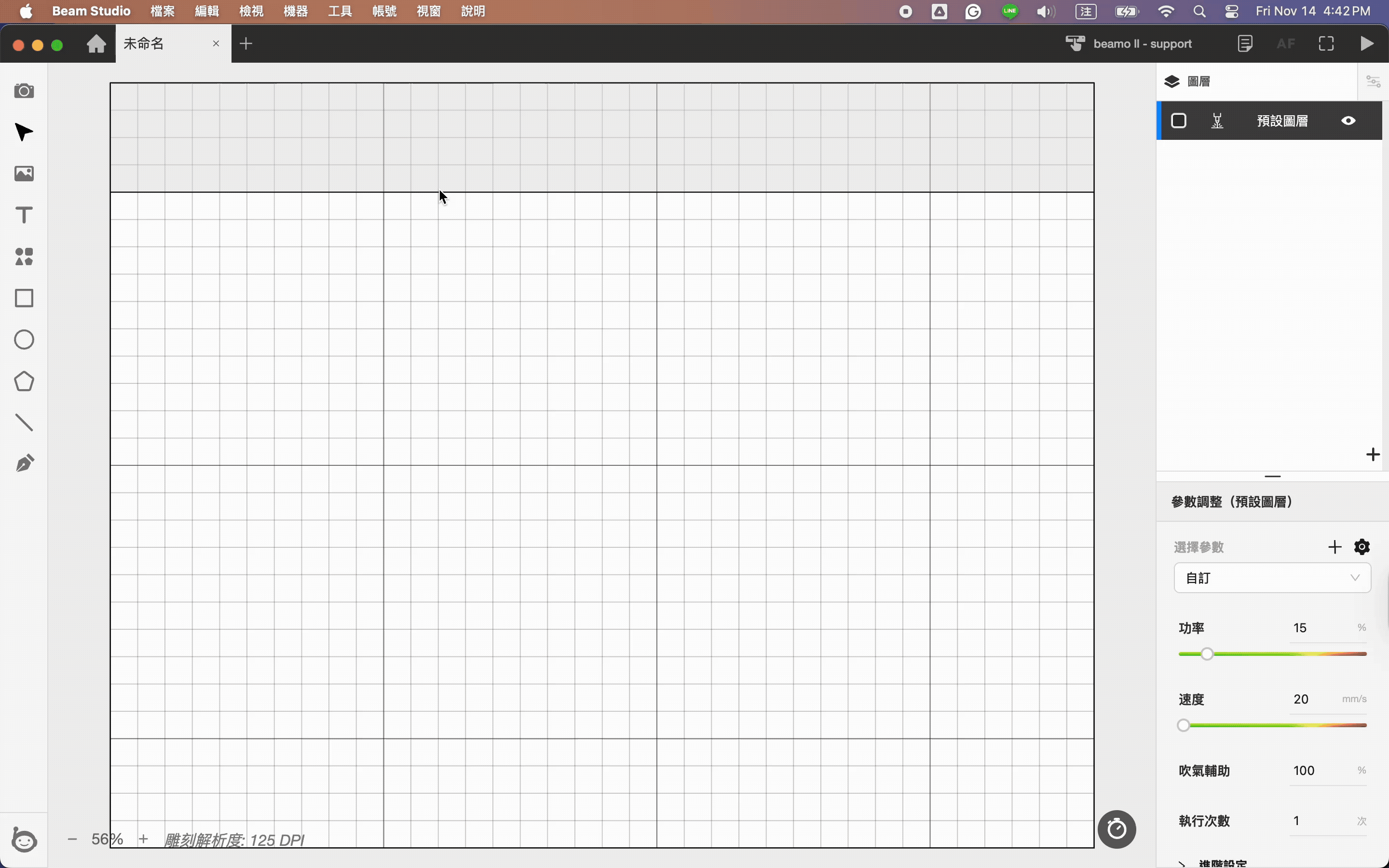Click the 吹氣輔助 value field showing 100
The height and width of the screenshot is (868, 1389).
[1327, 771]
